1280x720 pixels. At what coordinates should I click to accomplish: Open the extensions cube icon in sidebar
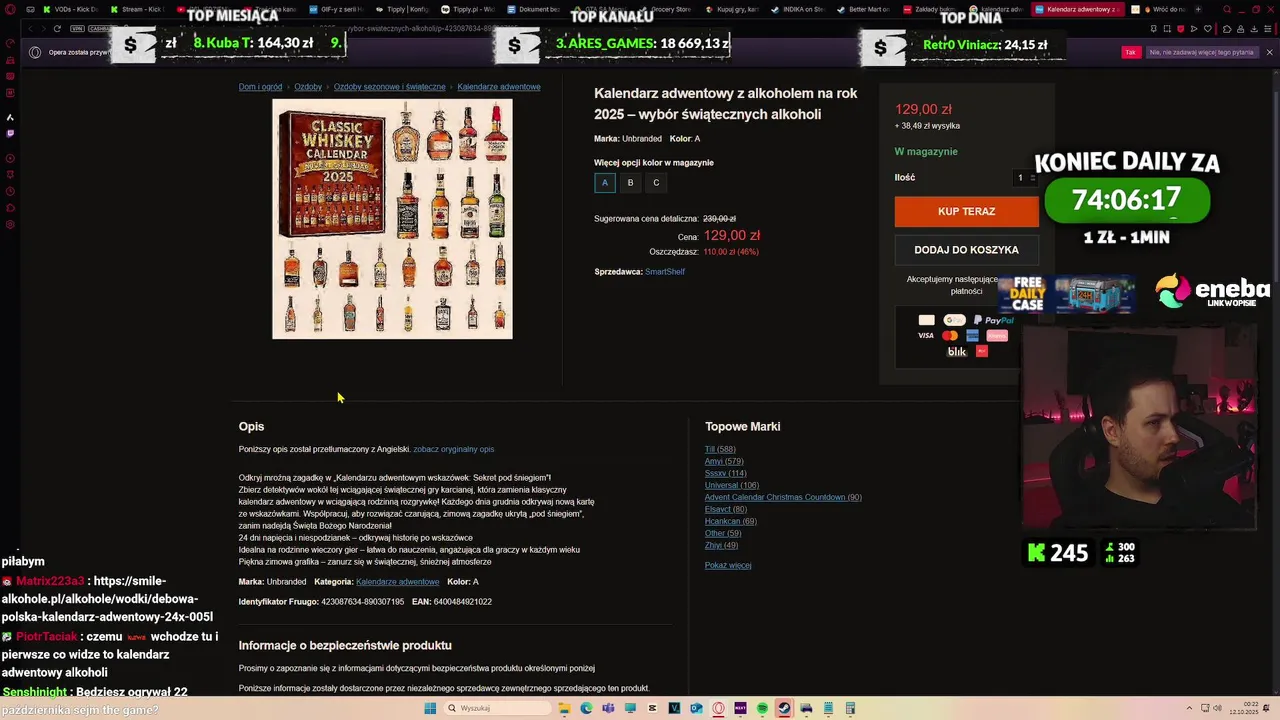click(x=10, y=208)
